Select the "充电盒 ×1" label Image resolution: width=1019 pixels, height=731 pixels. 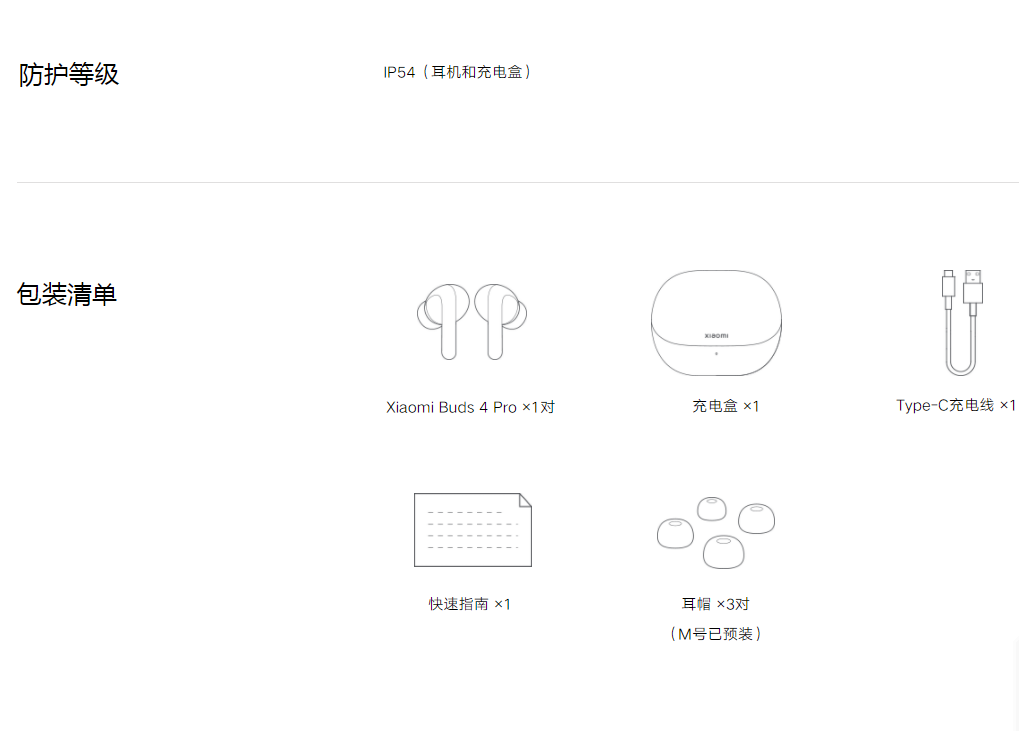[x=725, y=406]
